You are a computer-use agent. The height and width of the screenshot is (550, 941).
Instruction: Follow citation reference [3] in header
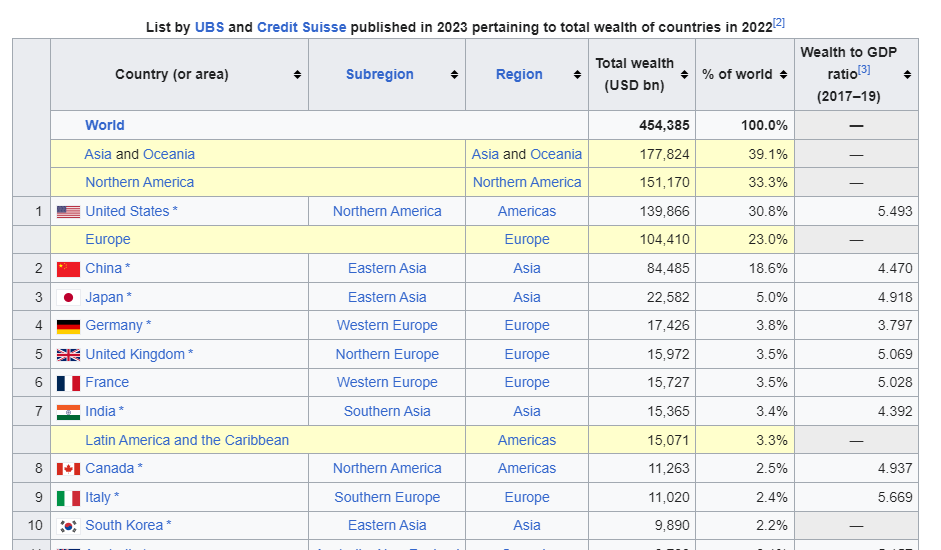coord(864,69)
